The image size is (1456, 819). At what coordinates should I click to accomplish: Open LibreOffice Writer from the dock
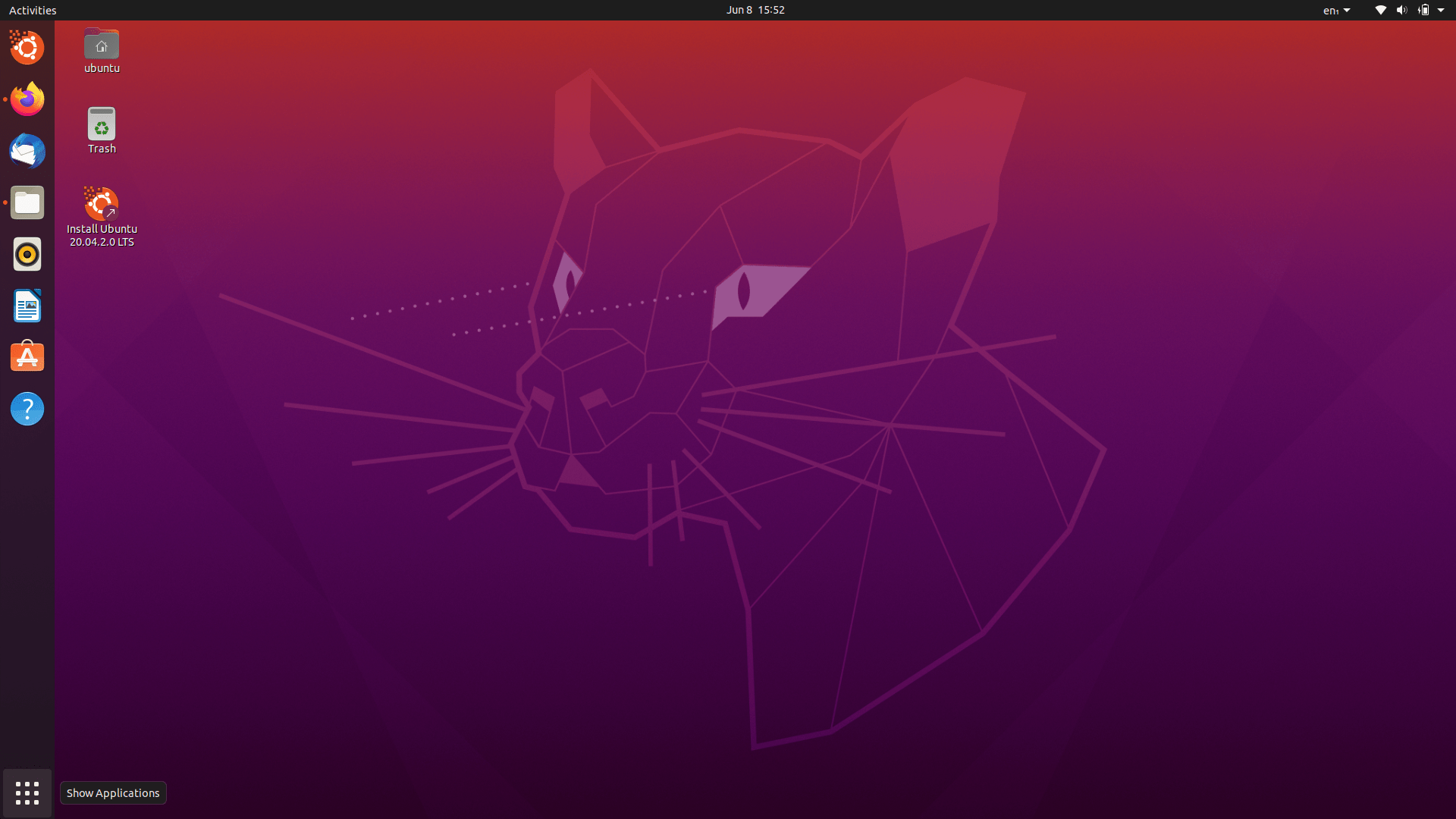tap(27, 306)
